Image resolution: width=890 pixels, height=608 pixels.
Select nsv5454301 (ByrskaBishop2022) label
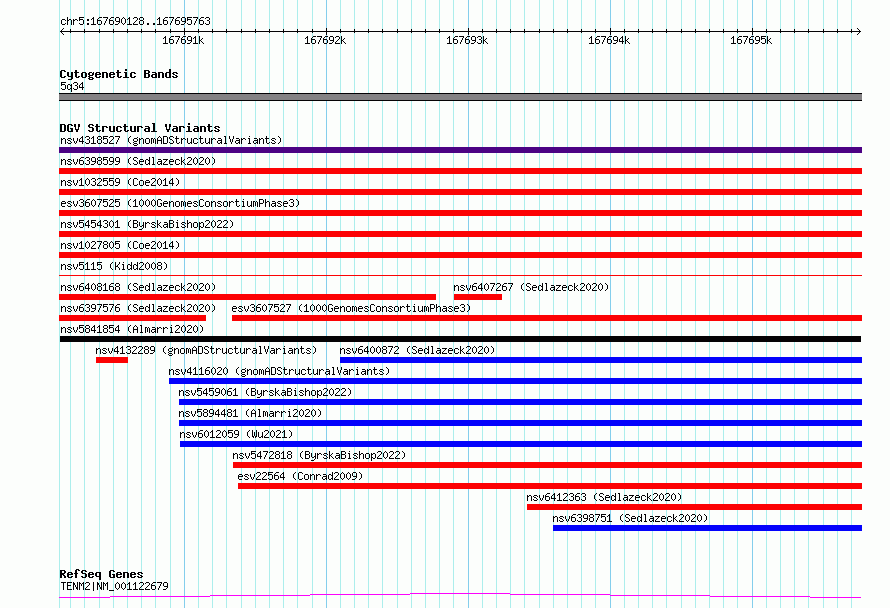pyautogui.click(x=147, y=224)
